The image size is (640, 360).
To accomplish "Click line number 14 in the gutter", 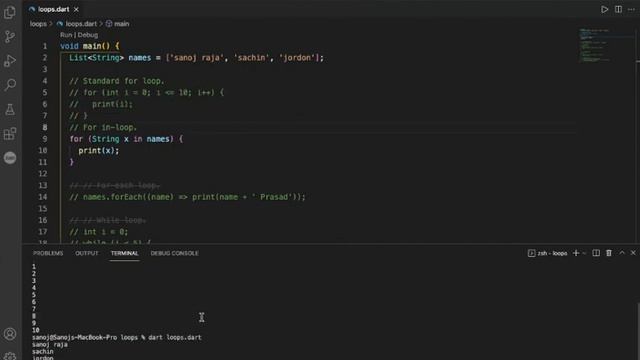I will pos(42,197).
